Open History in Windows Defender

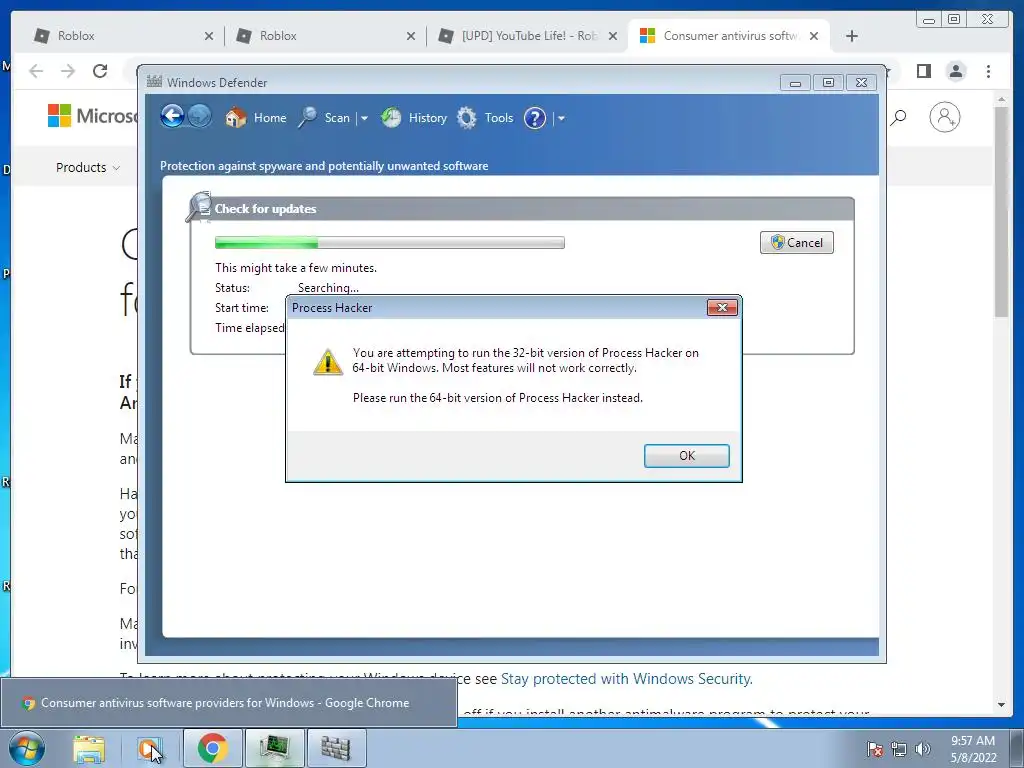click(414, 118)
